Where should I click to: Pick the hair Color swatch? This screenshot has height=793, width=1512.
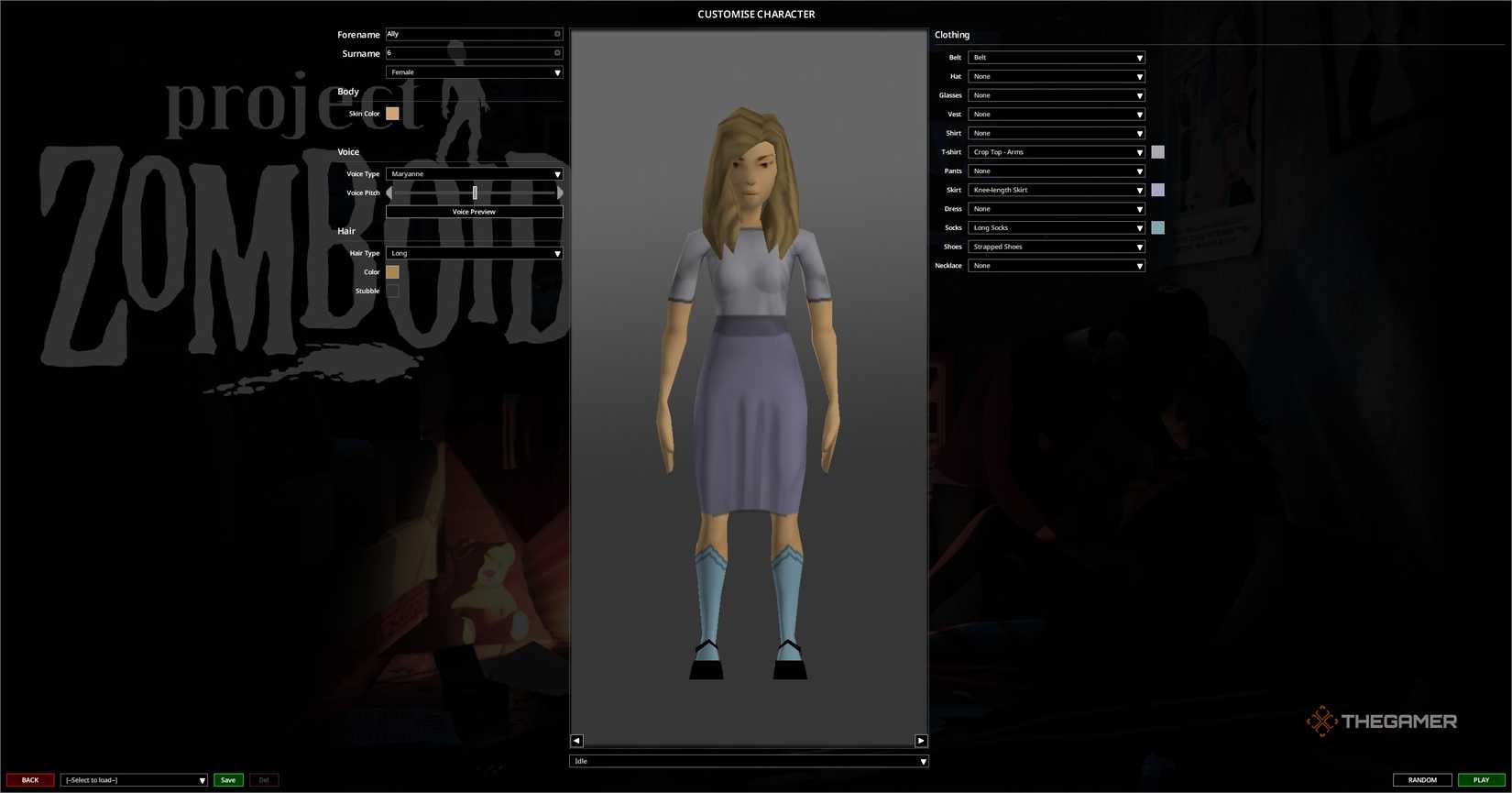(x=392, y=272)
